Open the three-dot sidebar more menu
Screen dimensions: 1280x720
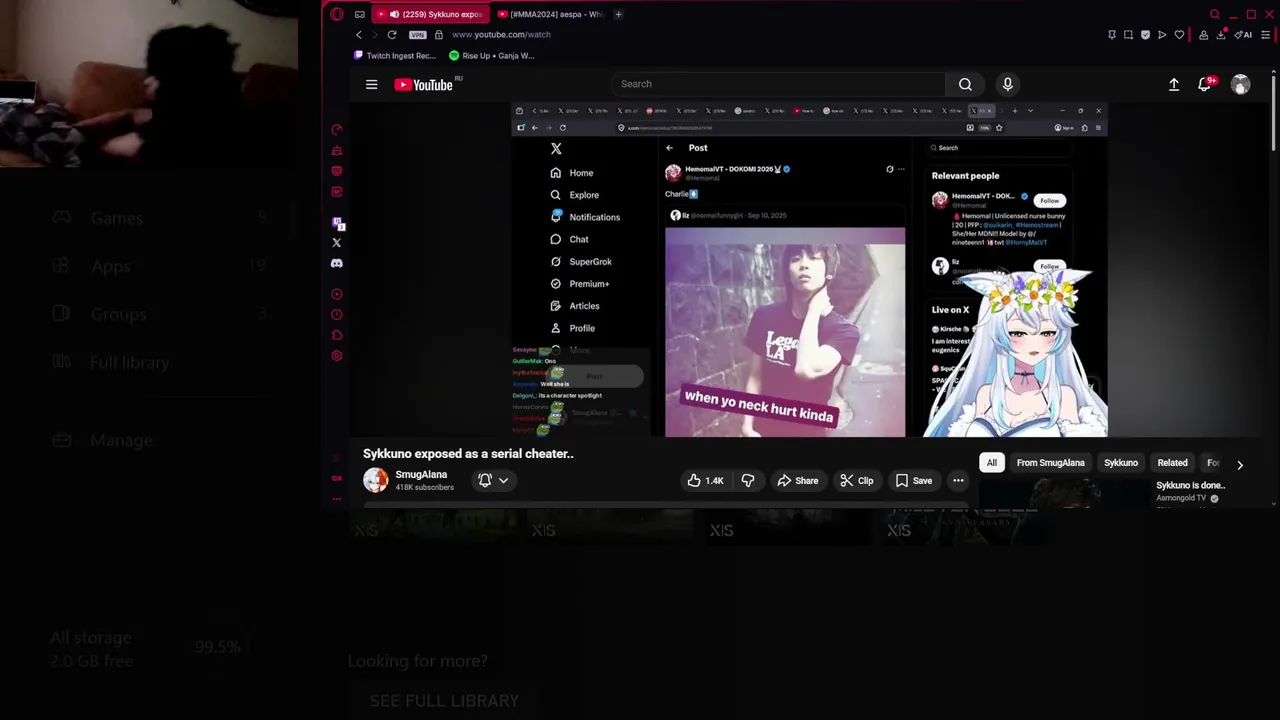click(x=337, y=498)
